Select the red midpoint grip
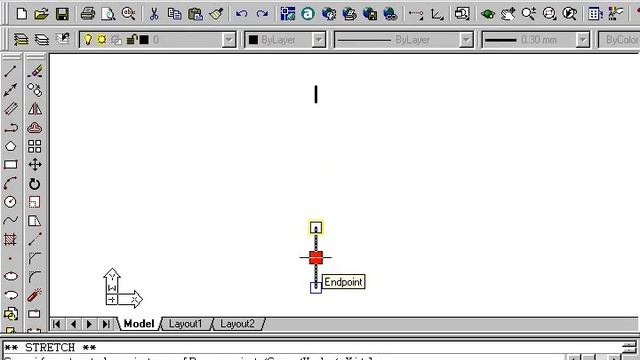This screenshot has width=640, height=360. (316, 258)
